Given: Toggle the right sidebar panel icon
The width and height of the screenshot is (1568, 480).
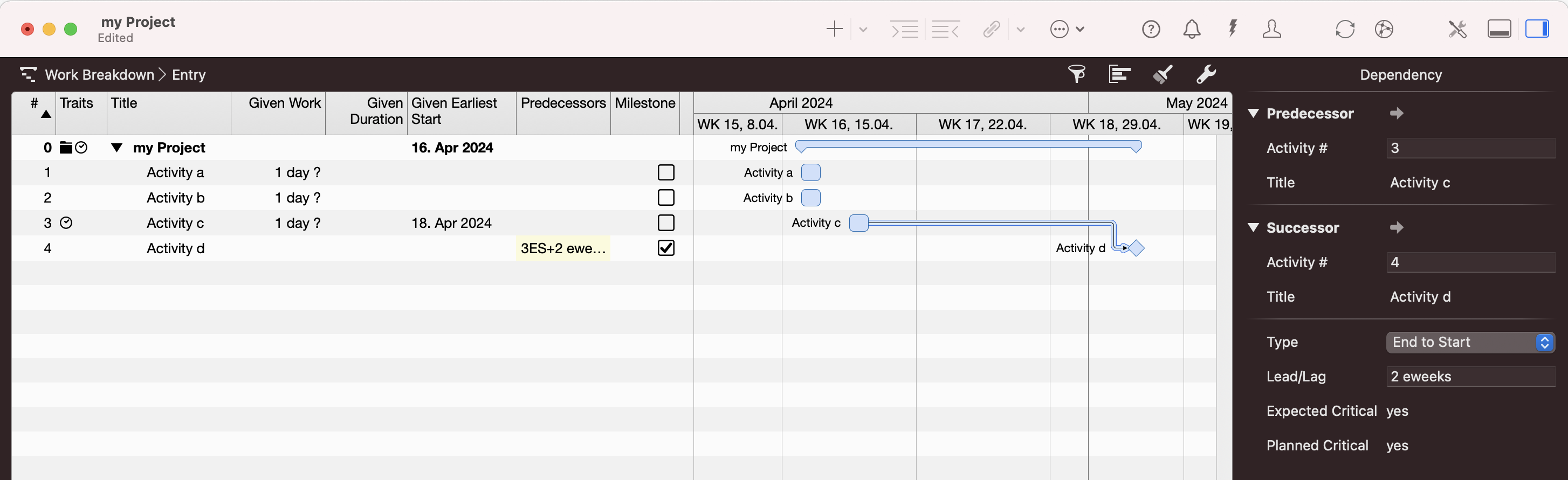Looking at the screenshot, I should click(x=1538, y=29).
